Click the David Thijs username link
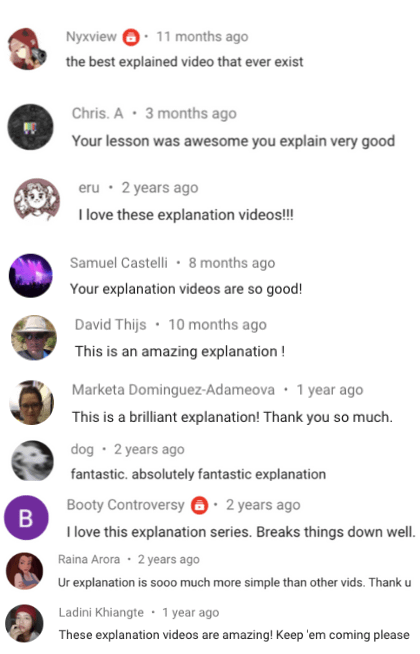Screen dimensions: 420x654 (x=111, y=324)
